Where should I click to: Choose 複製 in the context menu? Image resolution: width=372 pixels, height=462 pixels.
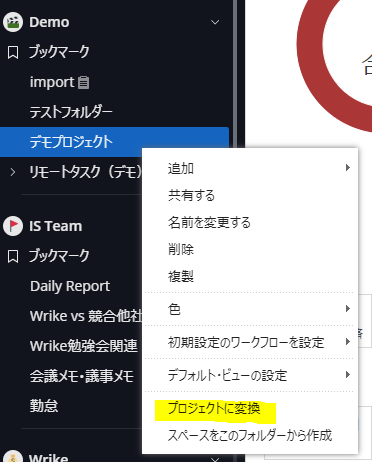pyautogui.click(x=181, y=276)
